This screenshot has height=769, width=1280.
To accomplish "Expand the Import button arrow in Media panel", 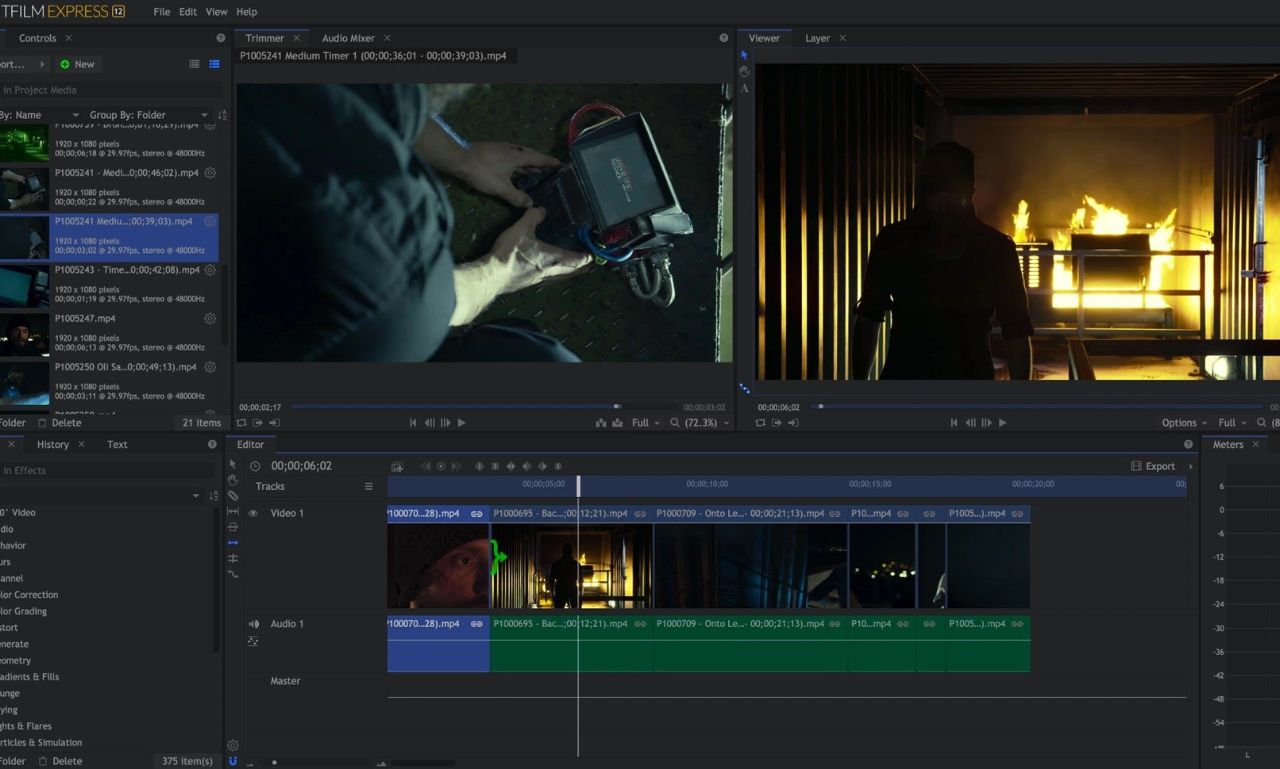I will point(42,64).
